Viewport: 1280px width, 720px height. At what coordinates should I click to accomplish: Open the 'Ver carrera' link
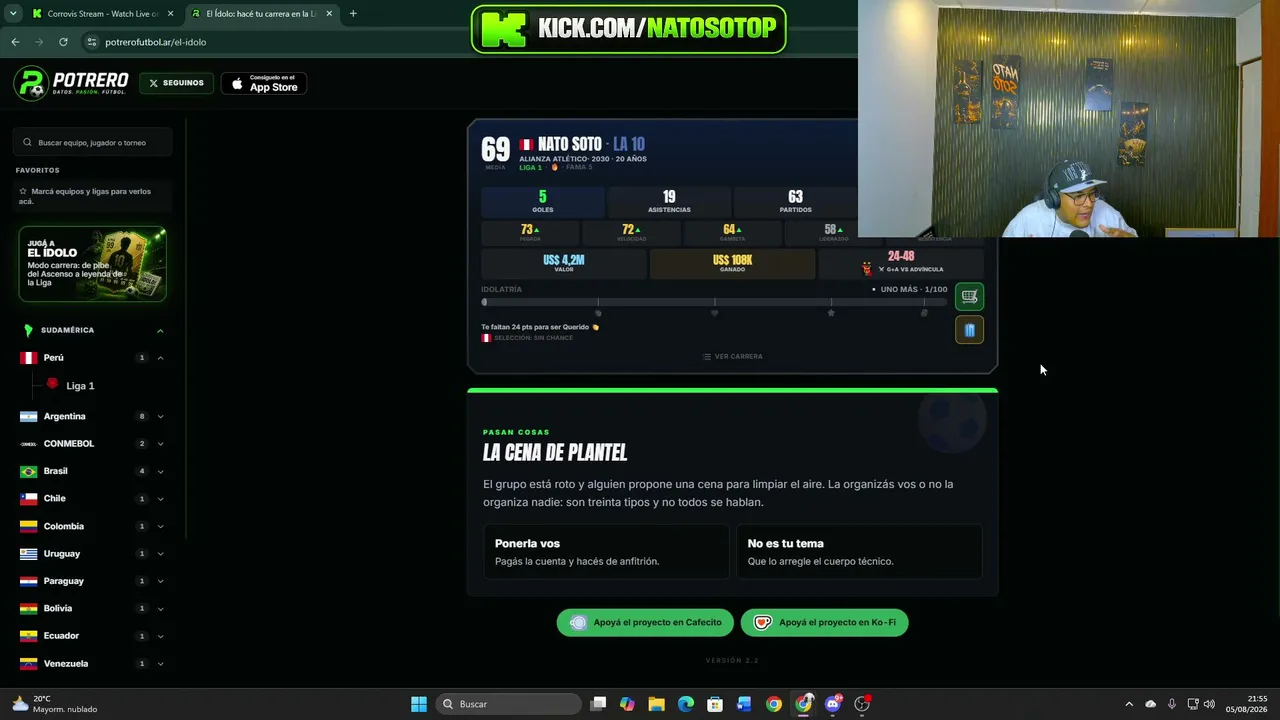(x=732, y=356)
